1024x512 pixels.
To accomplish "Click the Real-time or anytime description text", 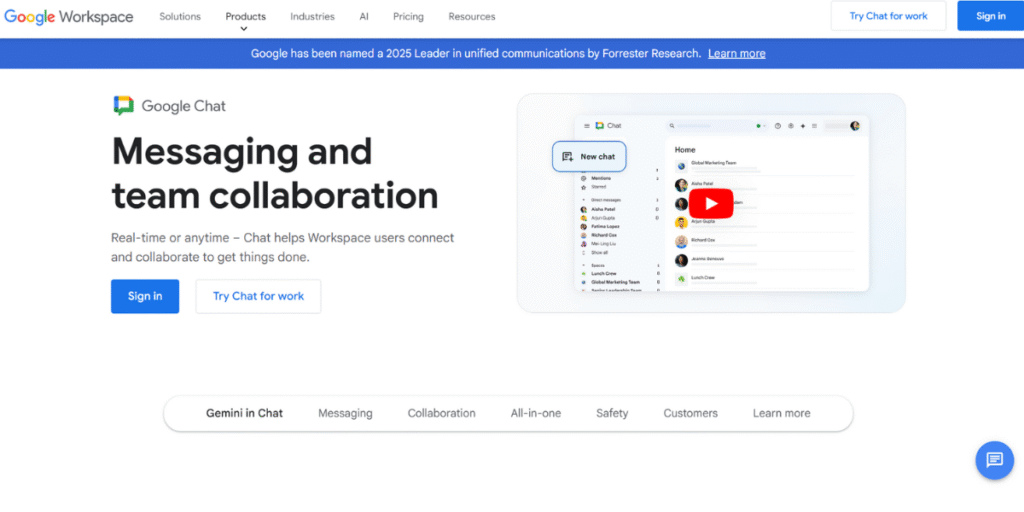I will [x=282, y=248].
